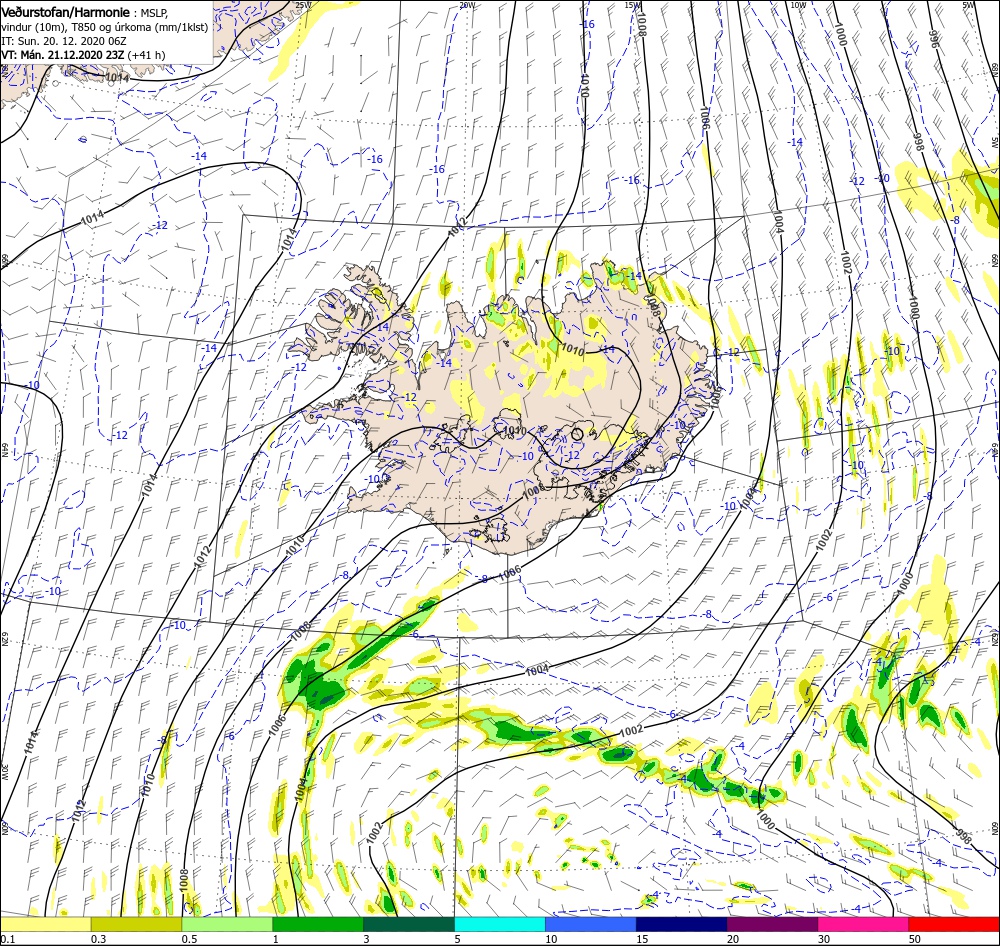Screen dimensions: 1000x946
Task: Click the light green 0.5–1 legend swatch
Action: pyautogui.click(x=227, y=924)
